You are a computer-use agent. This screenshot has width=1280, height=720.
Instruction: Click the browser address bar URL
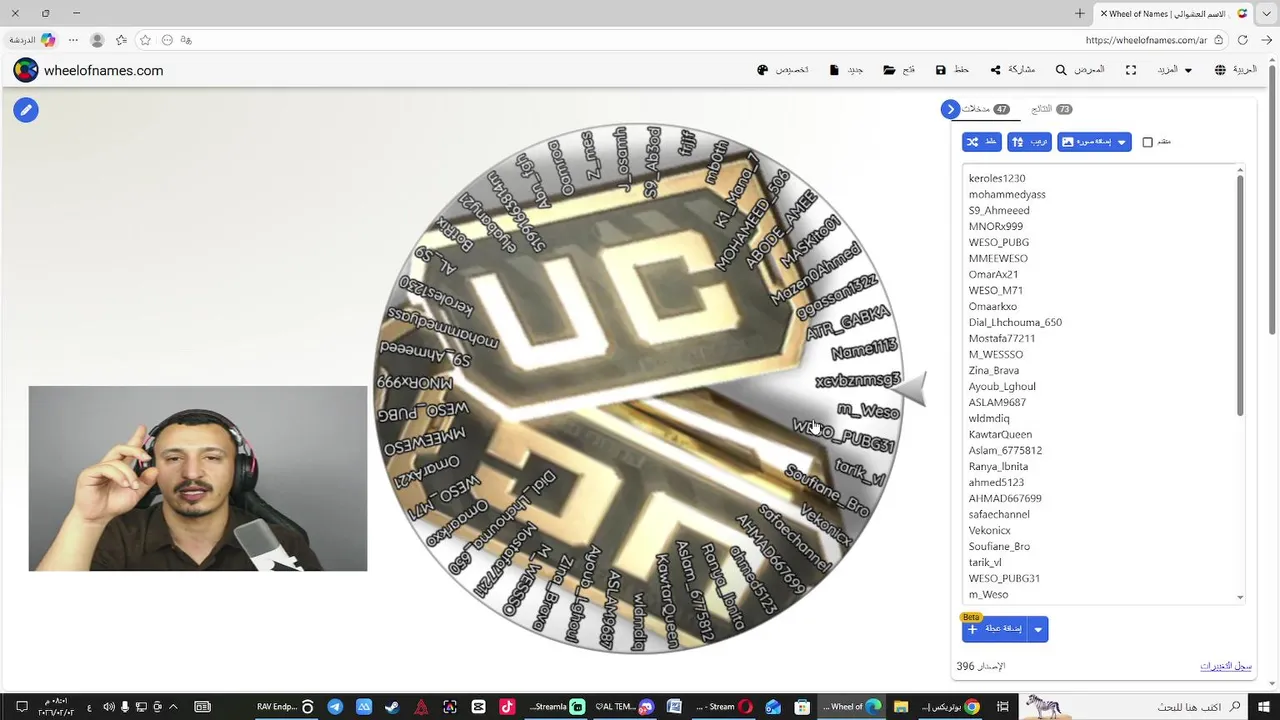pyautogui.click(x=1146, y=40)
